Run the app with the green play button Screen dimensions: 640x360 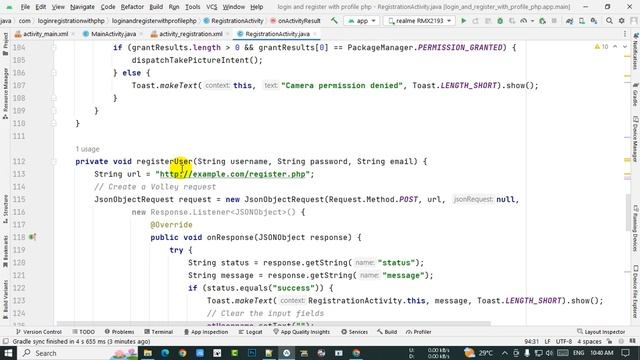pyautogui.click(x=463, y=20)
